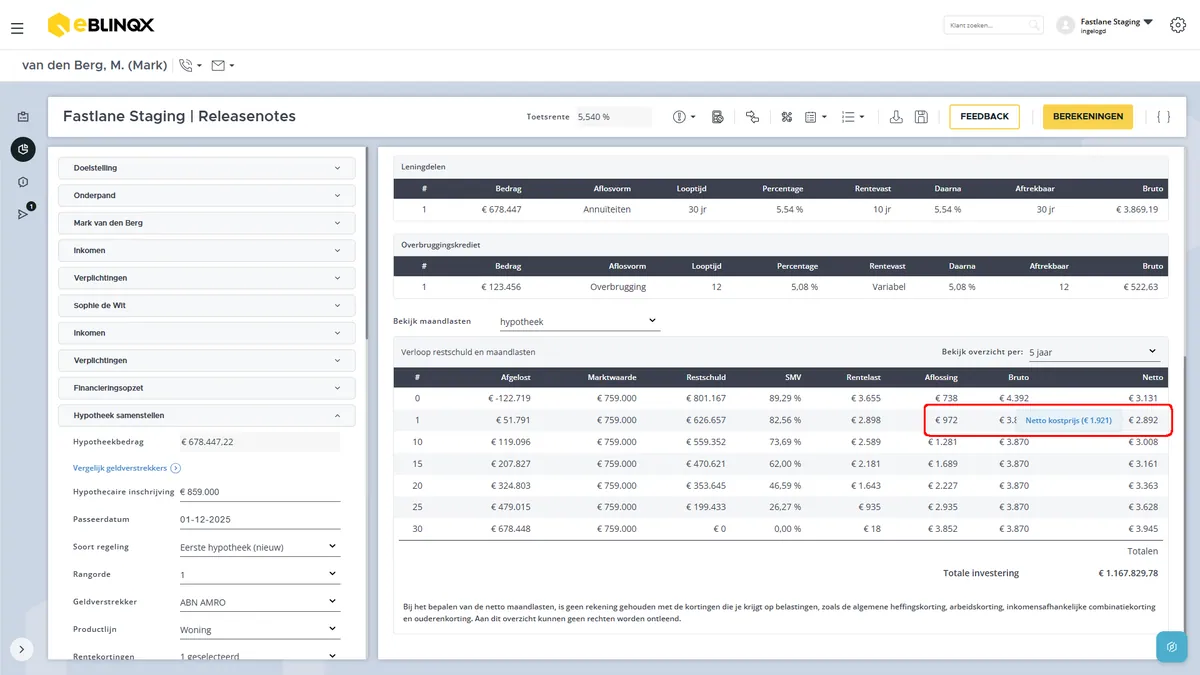Screen dimensions: 1200x675
Task: Click the download toolbar icon
Action: pyautogui.click(x=896, y=117)
